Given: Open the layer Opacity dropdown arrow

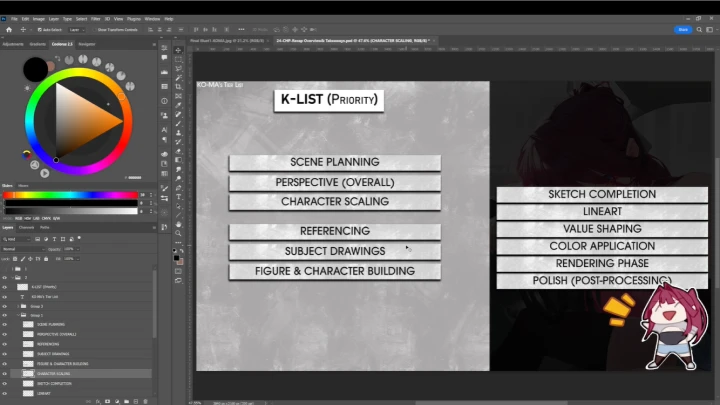Looking at the screenshot, I should pos(78,249).
